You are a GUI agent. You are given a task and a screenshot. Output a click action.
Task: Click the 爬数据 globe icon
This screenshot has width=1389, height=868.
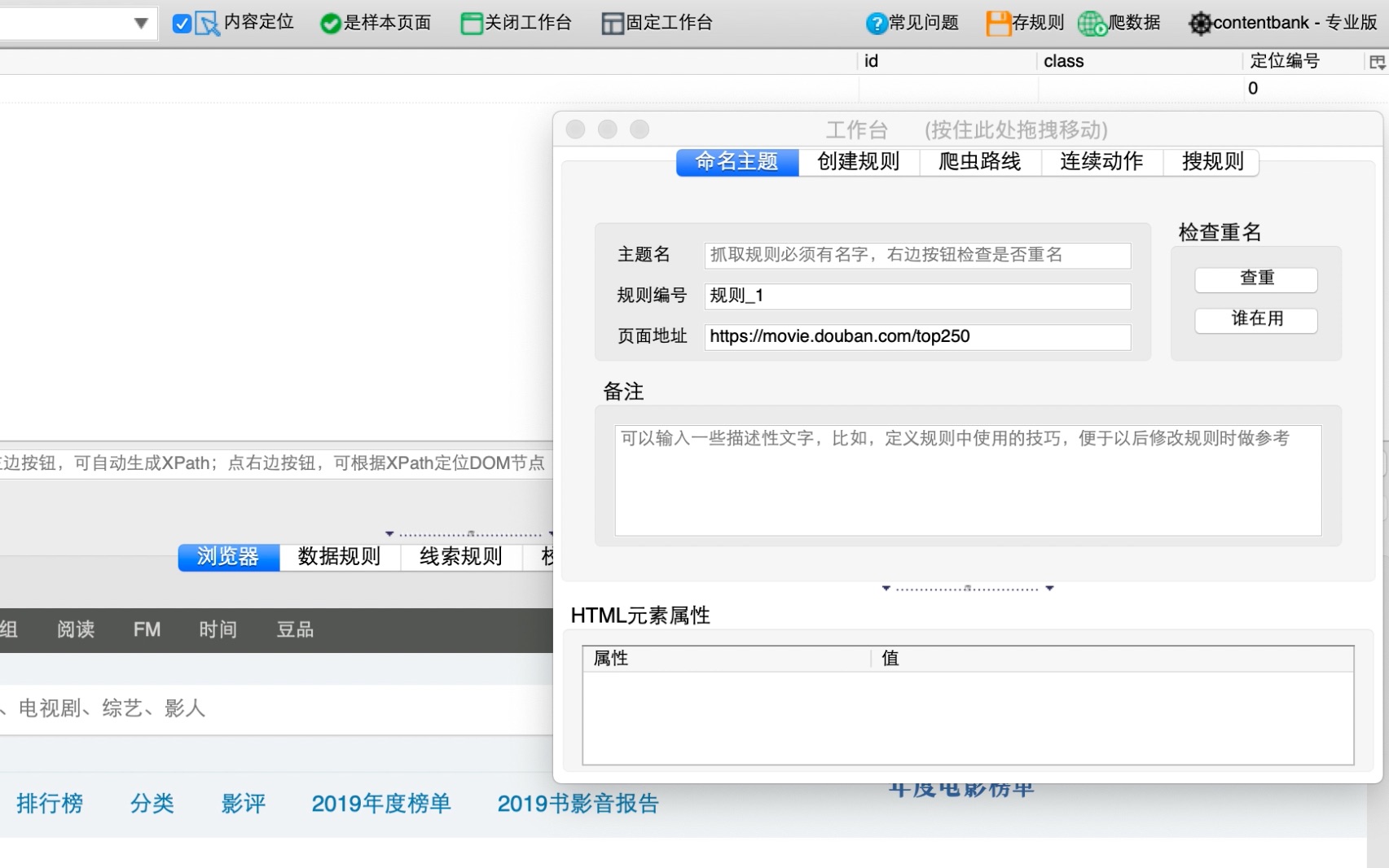[x=1092, y=24]
